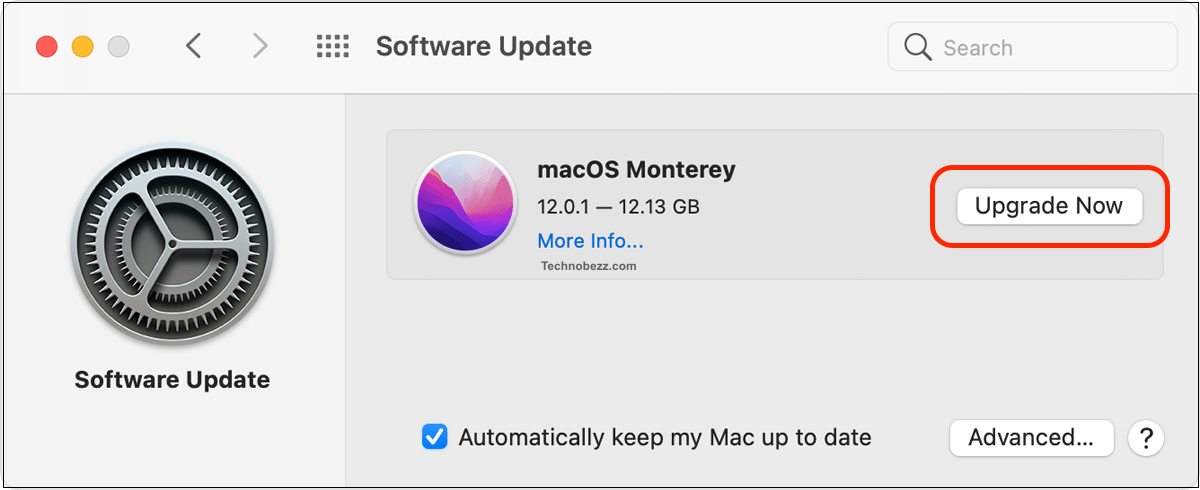Go forward with the right chevron arrow
This screenshot has height=490, width=1200.
click(x=260, y=46)
